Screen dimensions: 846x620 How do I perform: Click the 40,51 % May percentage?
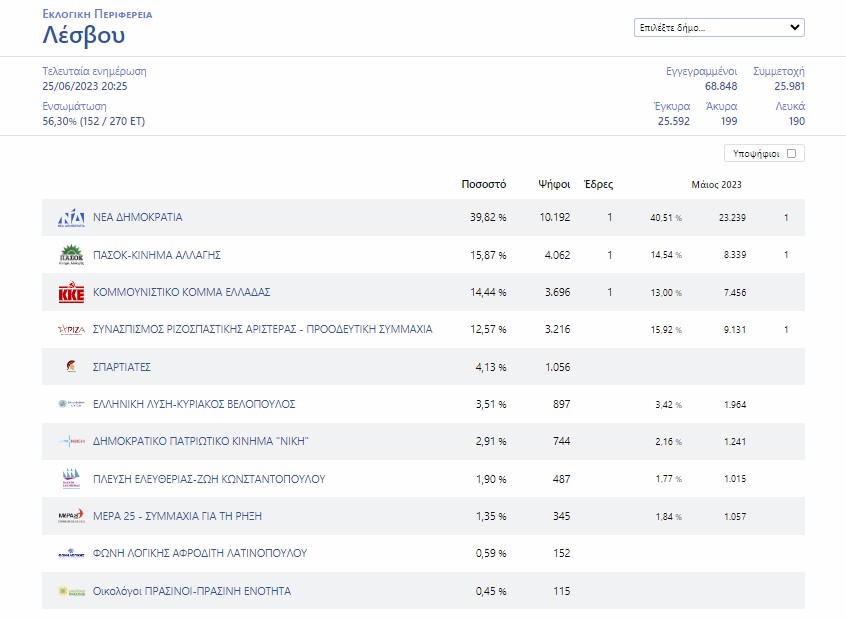(x=666, y=217)
